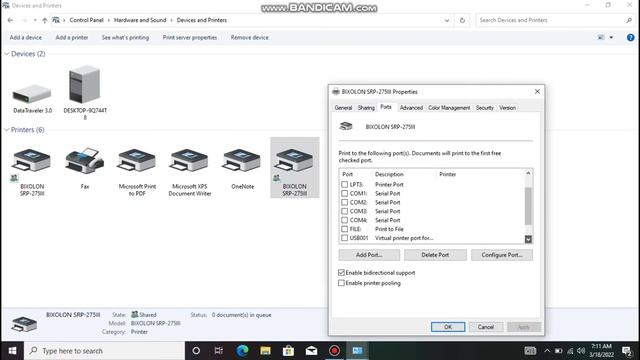The image size is (640, 360).
Task: Open File Explorer from taskbar
Action: [265, 351]
